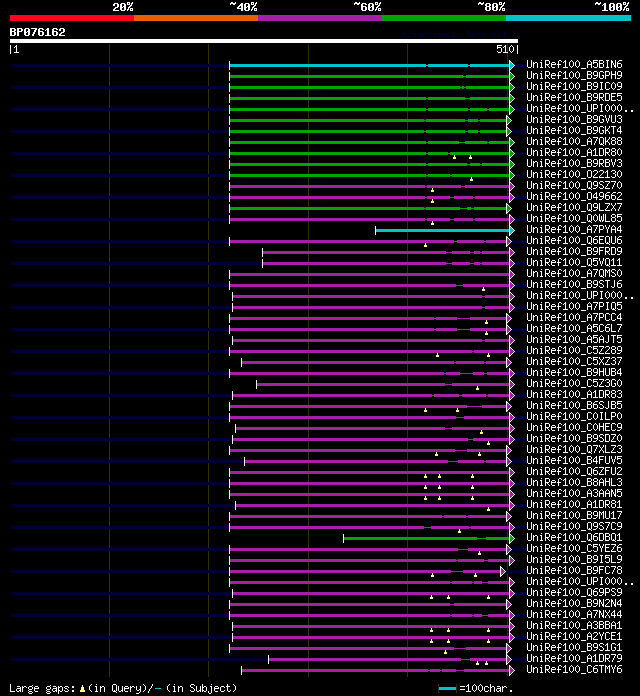Select the UniRef100_B4FUV5 label
The height and width of the screenshot is (696, 640).
574,460
